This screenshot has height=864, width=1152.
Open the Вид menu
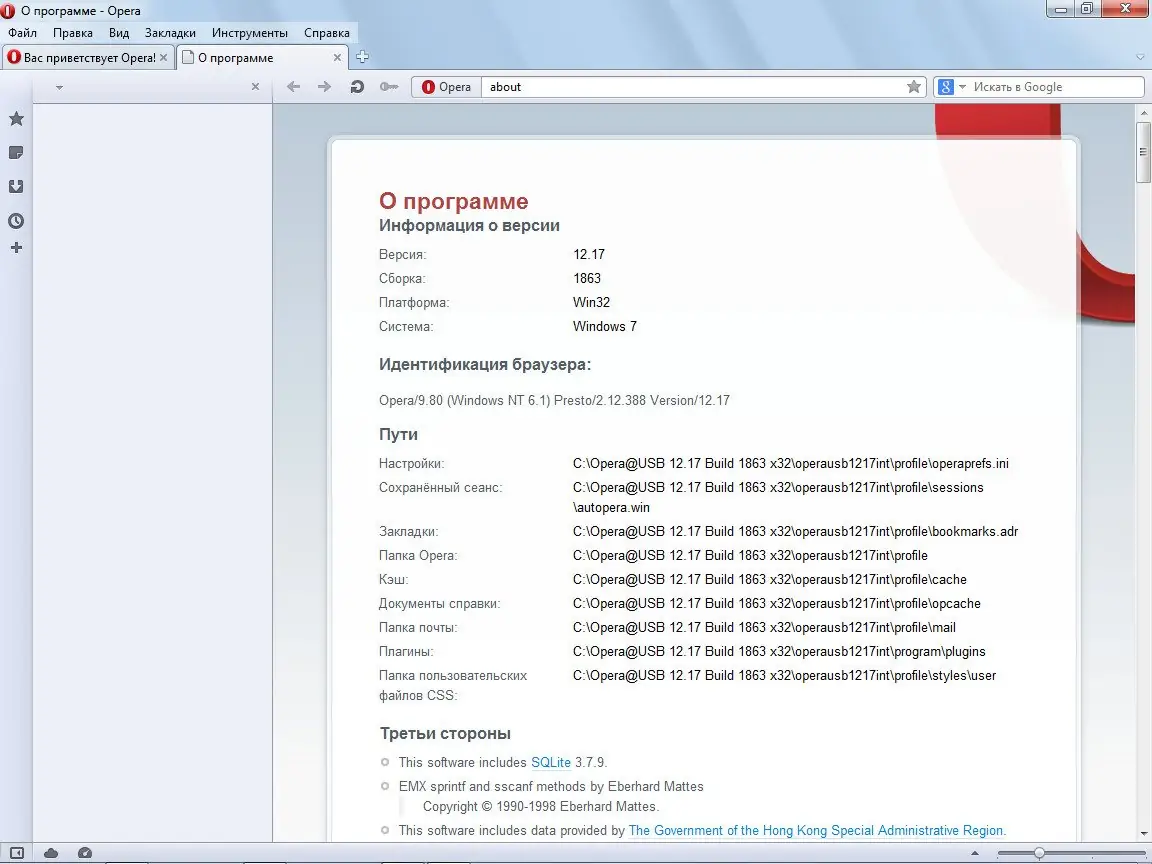click(119, 32)
